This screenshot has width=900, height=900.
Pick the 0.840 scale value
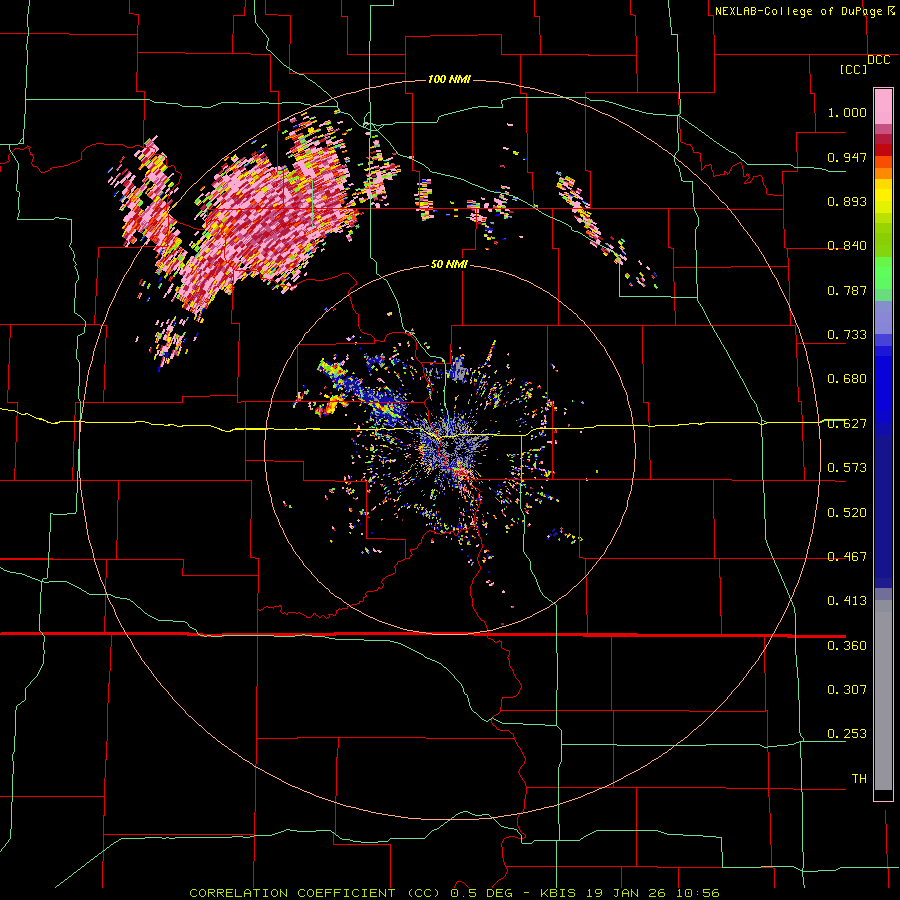click(847, 246)
